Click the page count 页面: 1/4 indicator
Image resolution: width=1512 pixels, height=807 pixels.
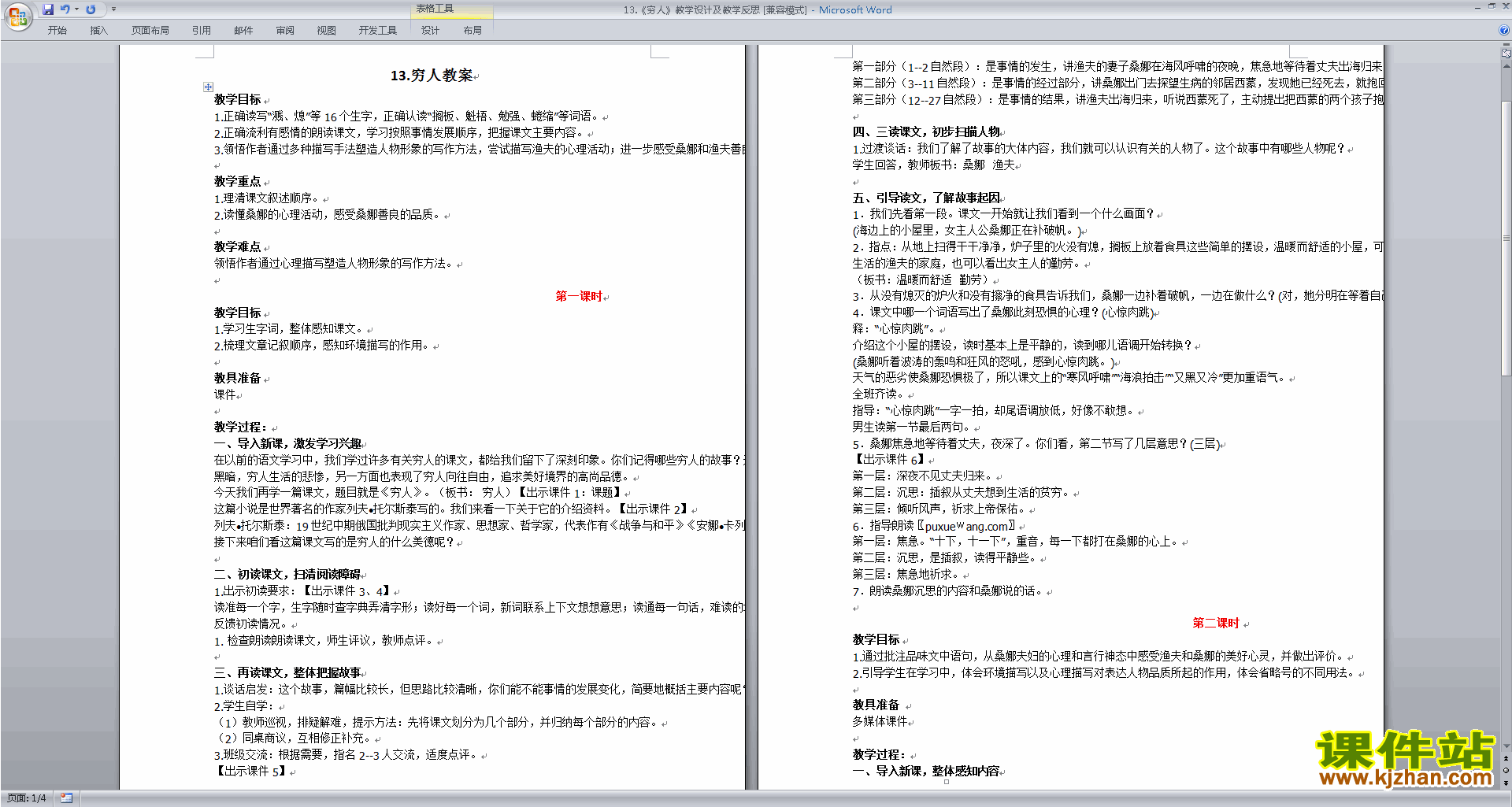pyautogui.click(x=27, y=798)
